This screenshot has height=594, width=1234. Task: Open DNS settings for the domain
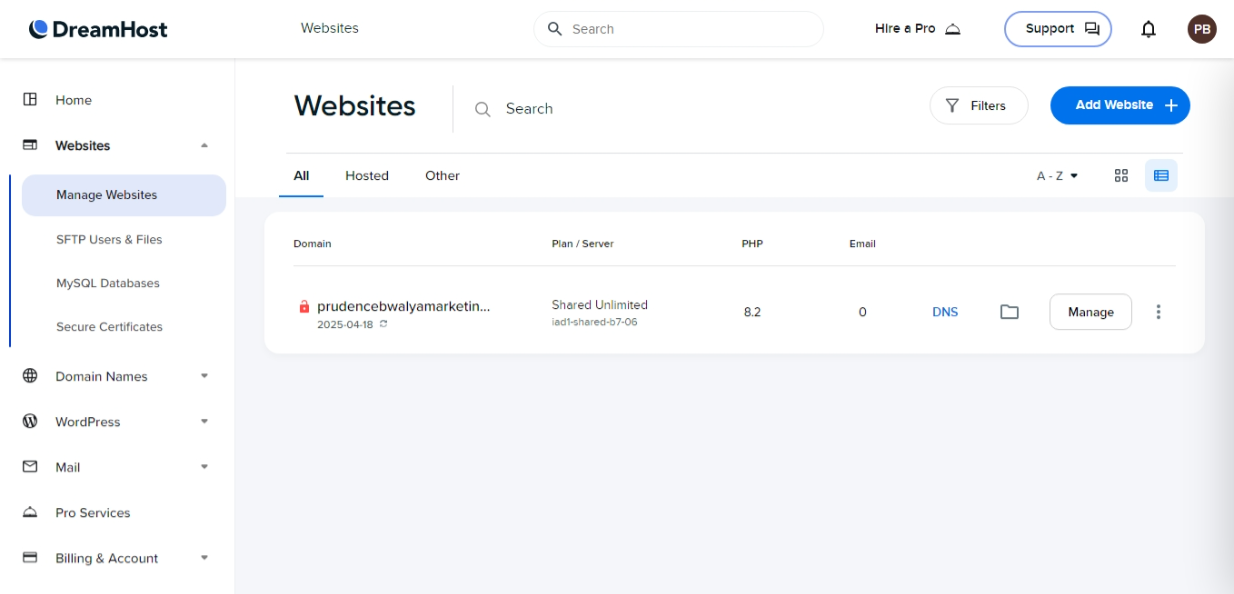944,311
